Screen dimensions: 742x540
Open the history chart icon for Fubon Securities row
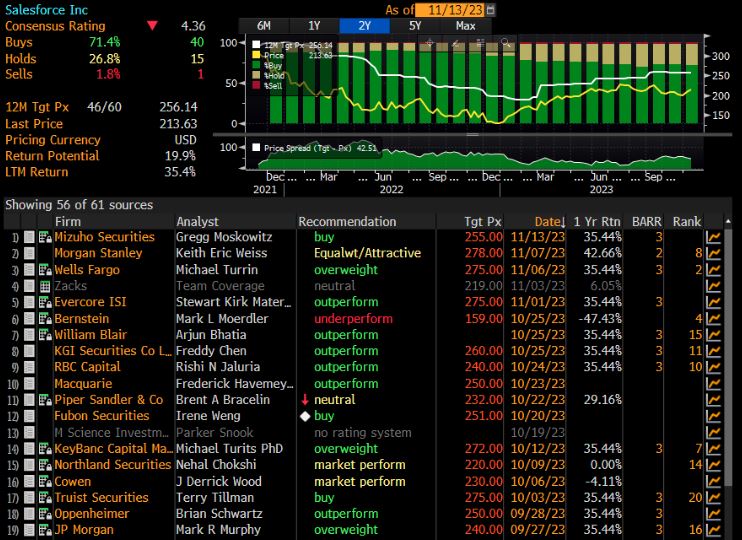pos(713,416)
